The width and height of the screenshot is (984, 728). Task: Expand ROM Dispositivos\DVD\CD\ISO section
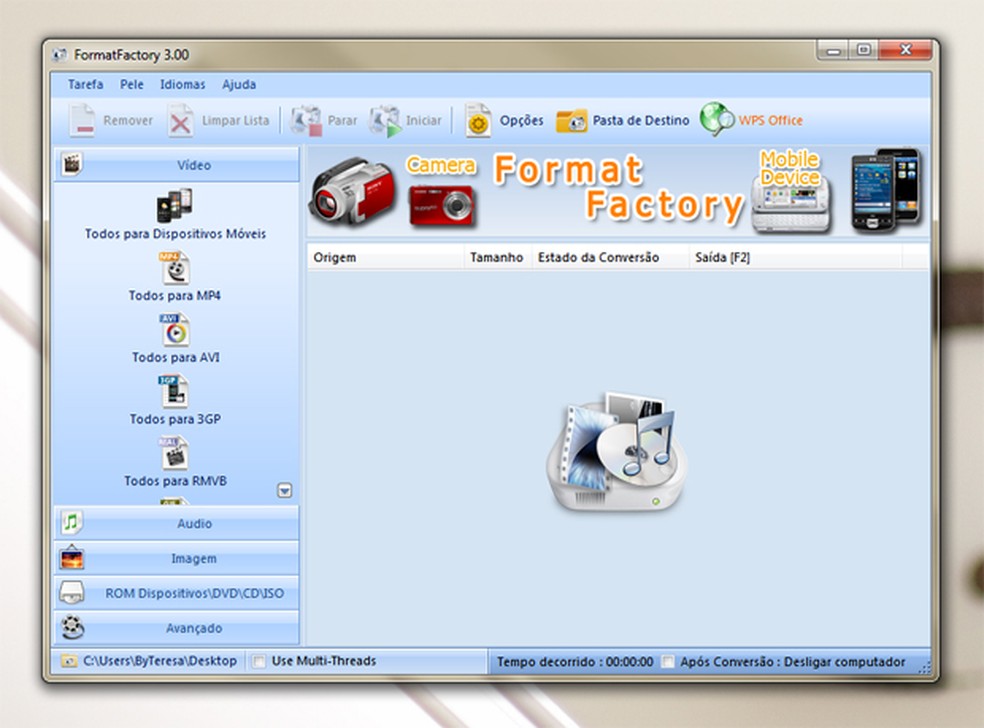[176, 593]
